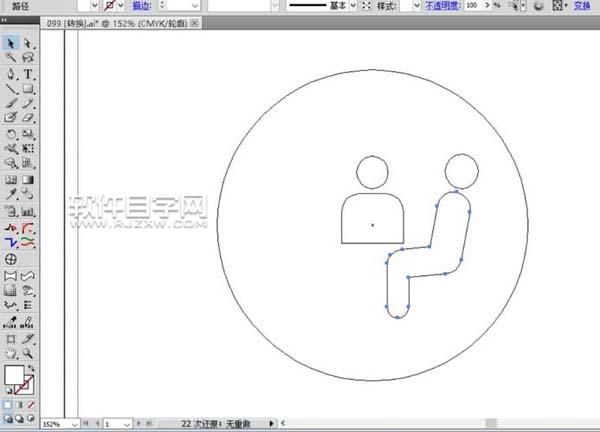The image size is (600, 432).
Task: Select the Pencil tool
Action: (28, 103)
